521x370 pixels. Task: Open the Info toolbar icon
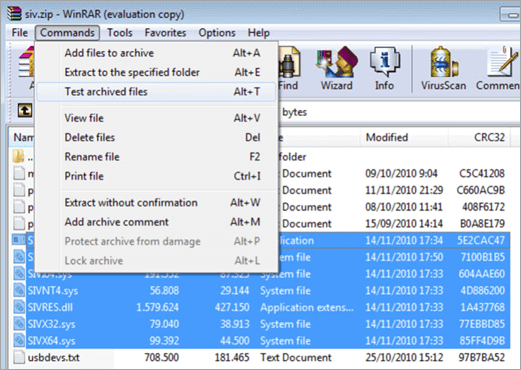tap(384, 69)
